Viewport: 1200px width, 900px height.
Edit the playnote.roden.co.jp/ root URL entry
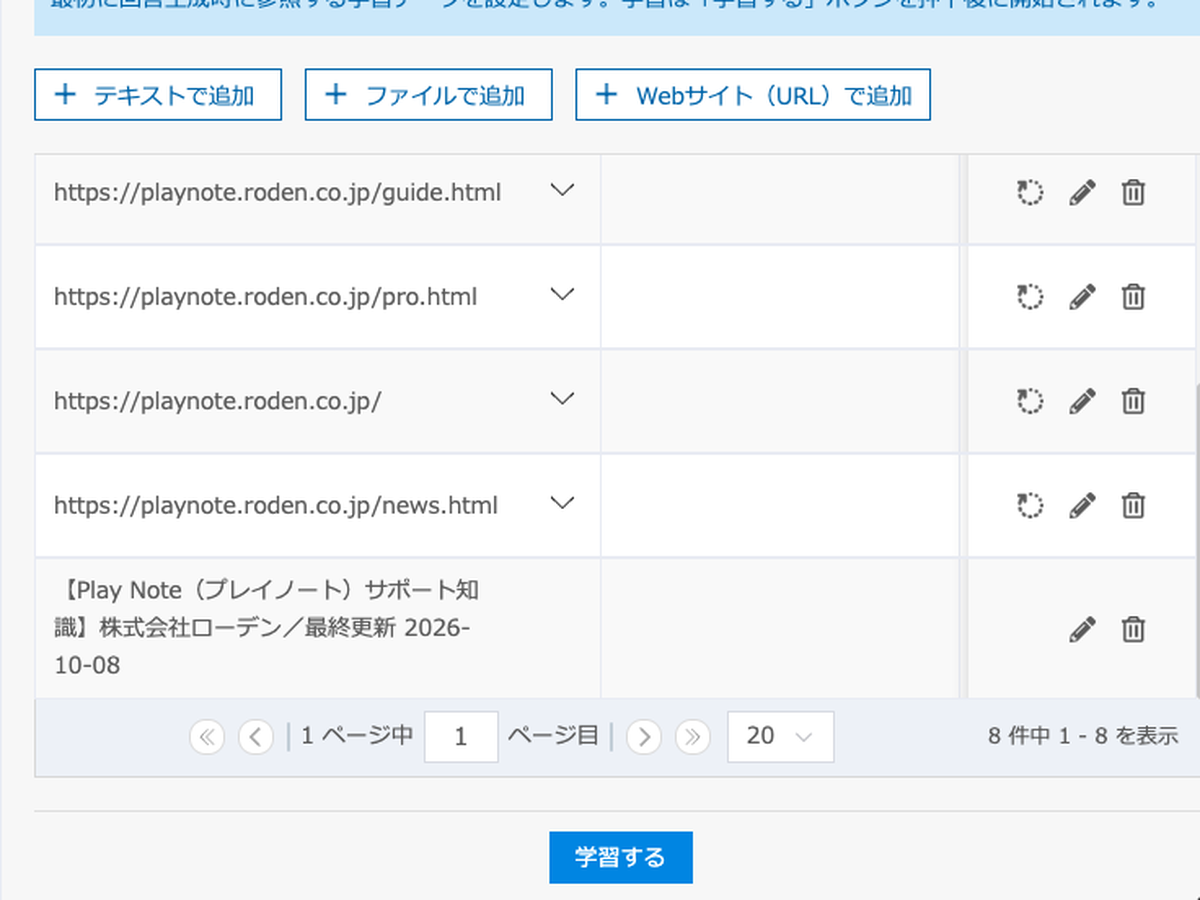(x=1082, y=401)
